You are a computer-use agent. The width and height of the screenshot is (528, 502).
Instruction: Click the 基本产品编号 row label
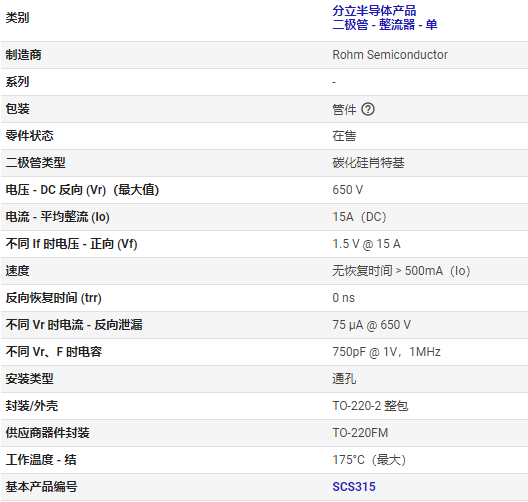[41, 487]
